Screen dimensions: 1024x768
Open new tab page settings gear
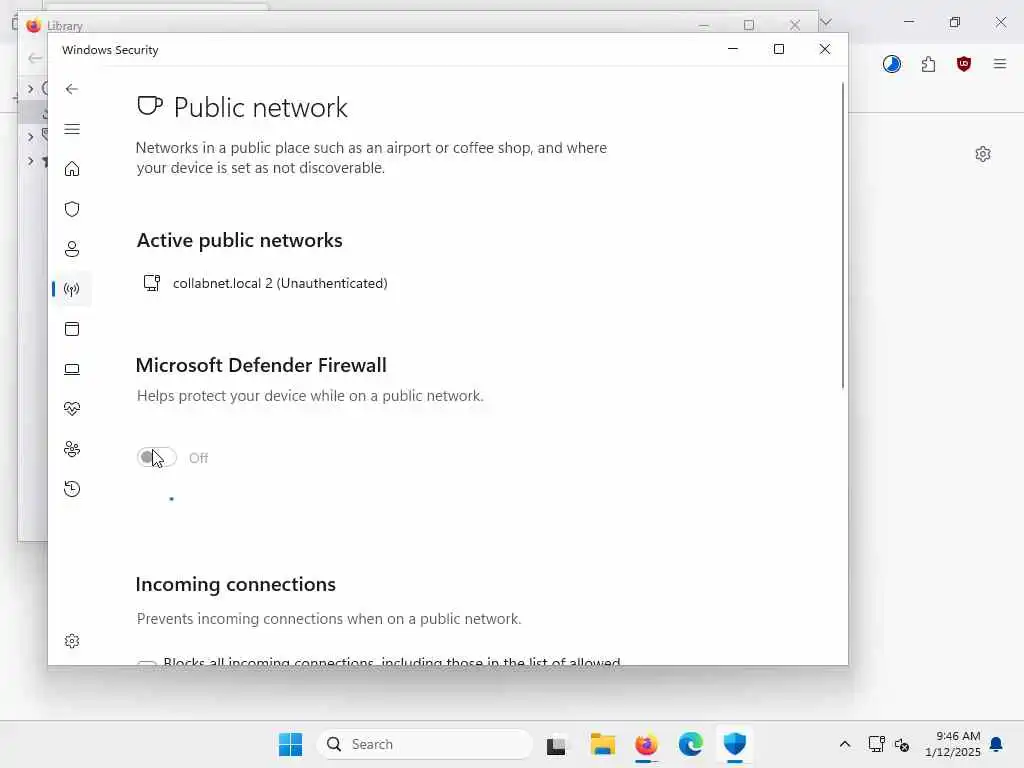coord(982,154)
